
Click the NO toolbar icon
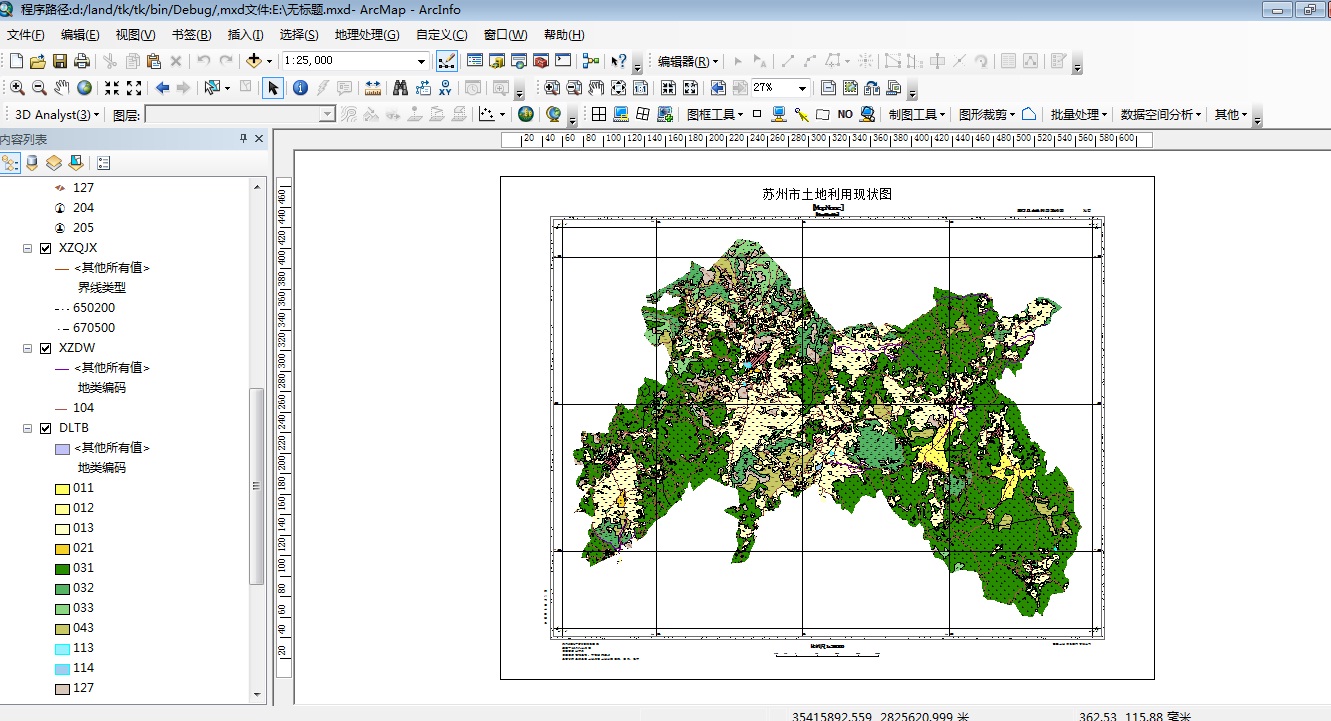tap(845, 114)
